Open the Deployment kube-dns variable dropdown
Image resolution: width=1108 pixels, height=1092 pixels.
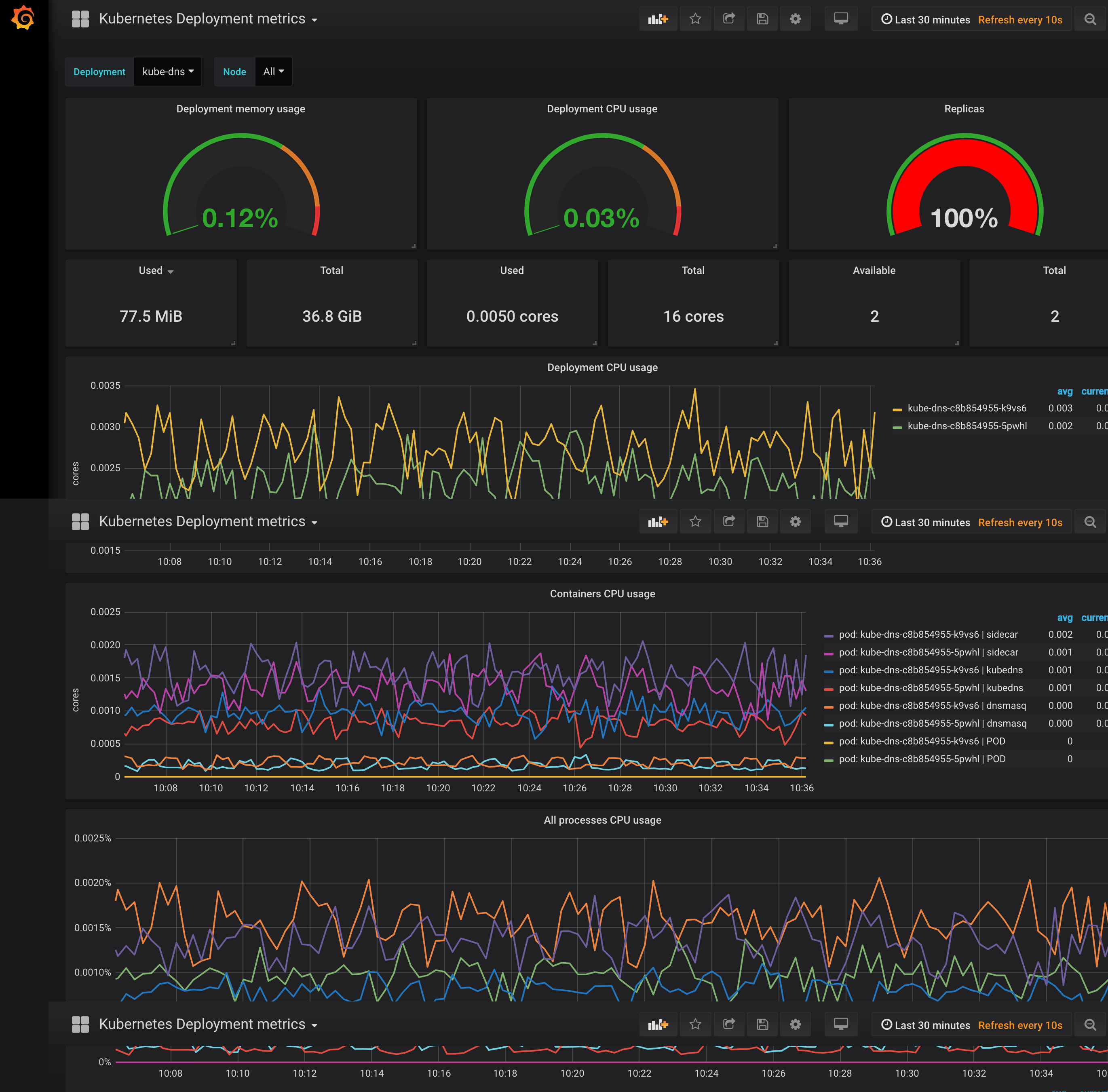click(x=167, y=72)
